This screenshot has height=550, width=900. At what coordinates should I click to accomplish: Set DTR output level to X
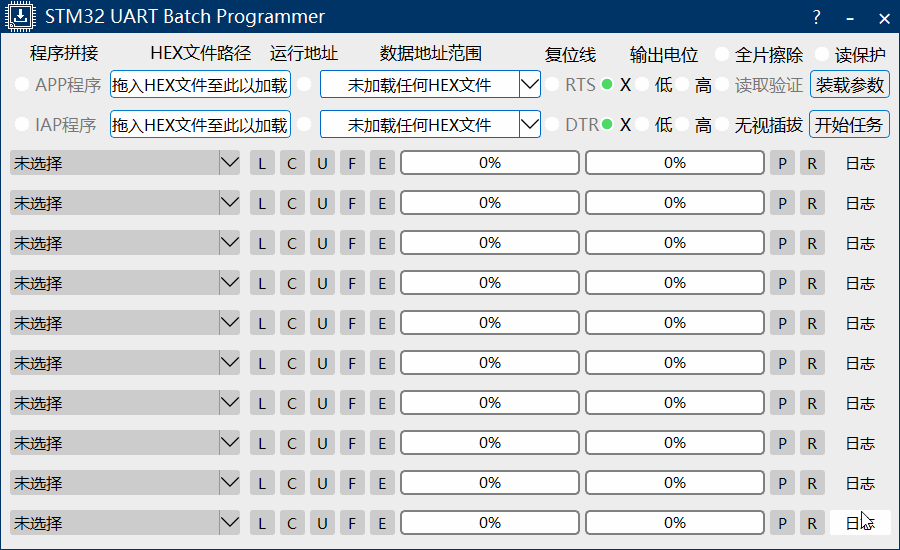click(x=607, y=124)
